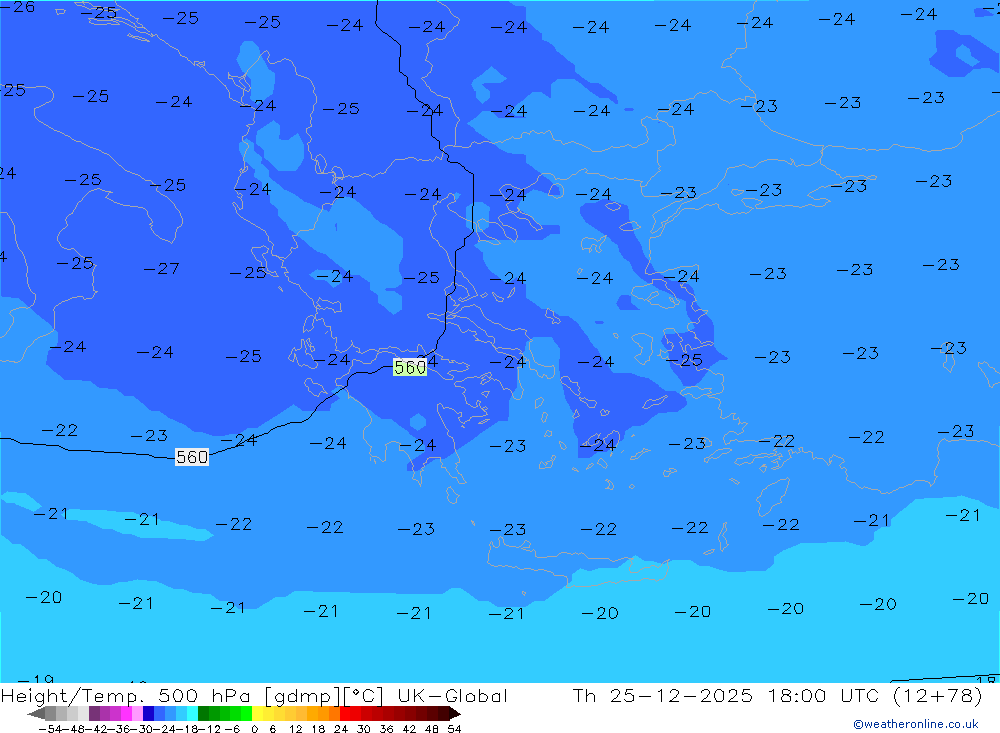Image resolution: width=1000 pixels, height=733 pixels.
Task: Click the -48 label on the colour scale
Action: coord(73,729)
